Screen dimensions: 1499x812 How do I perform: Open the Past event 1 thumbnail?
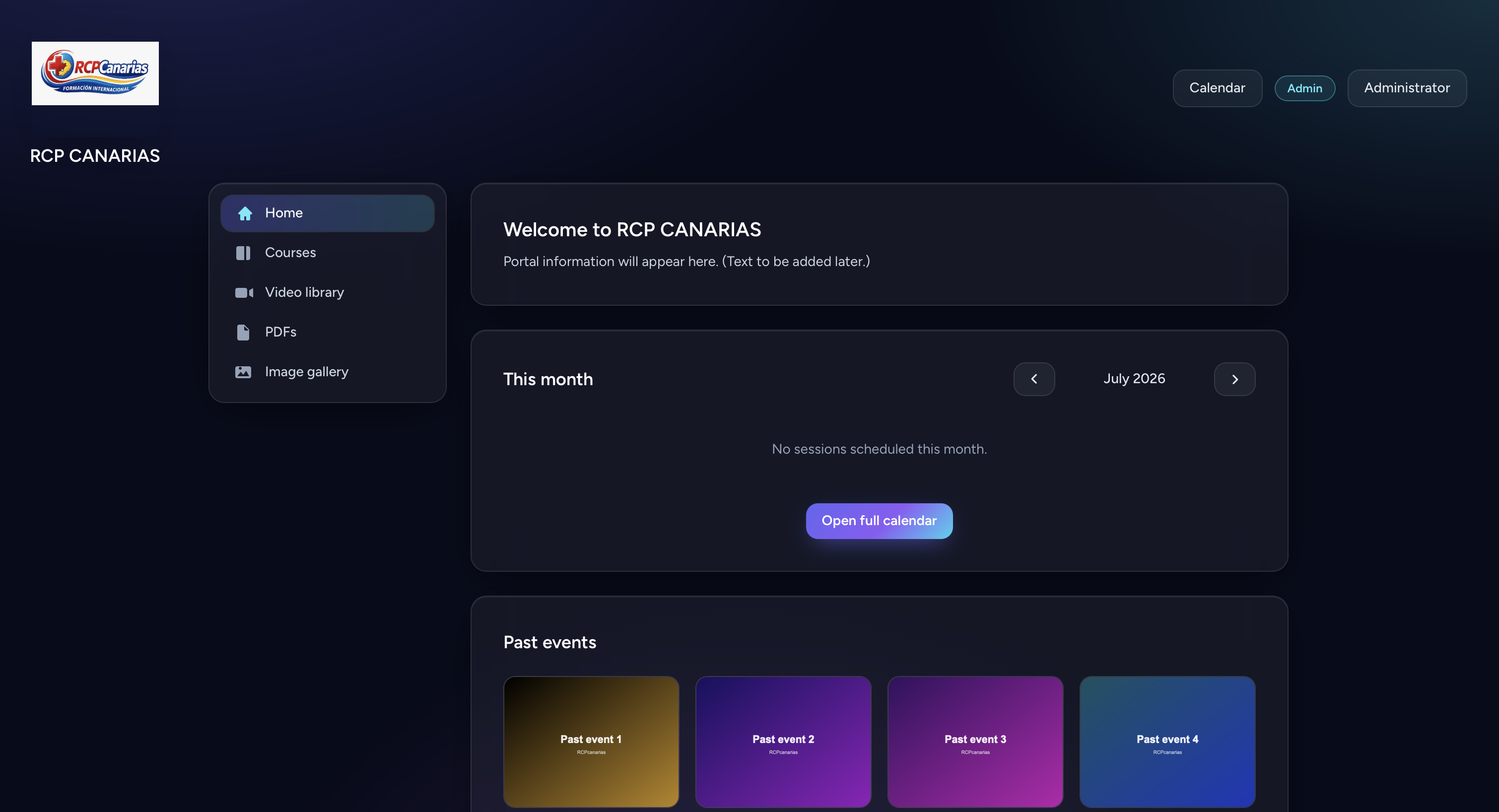click(x=591, y=742)
